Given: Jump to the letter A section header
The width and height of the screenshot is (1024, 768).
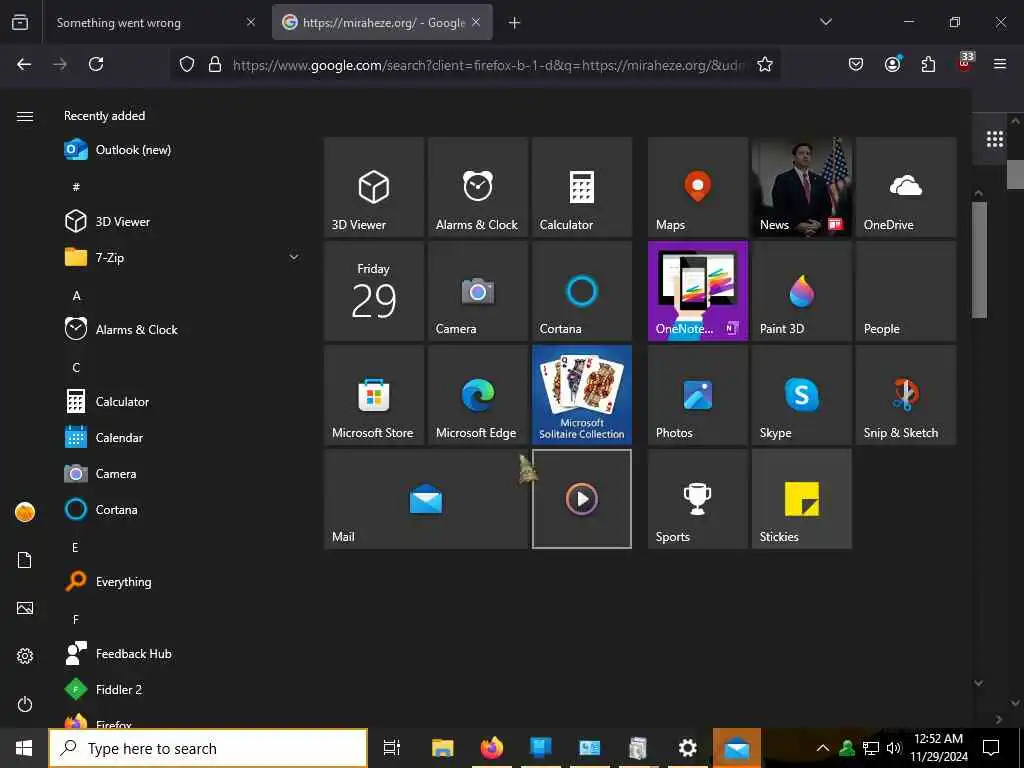Looking at the screenshot, I should click(x=76, y=296).
